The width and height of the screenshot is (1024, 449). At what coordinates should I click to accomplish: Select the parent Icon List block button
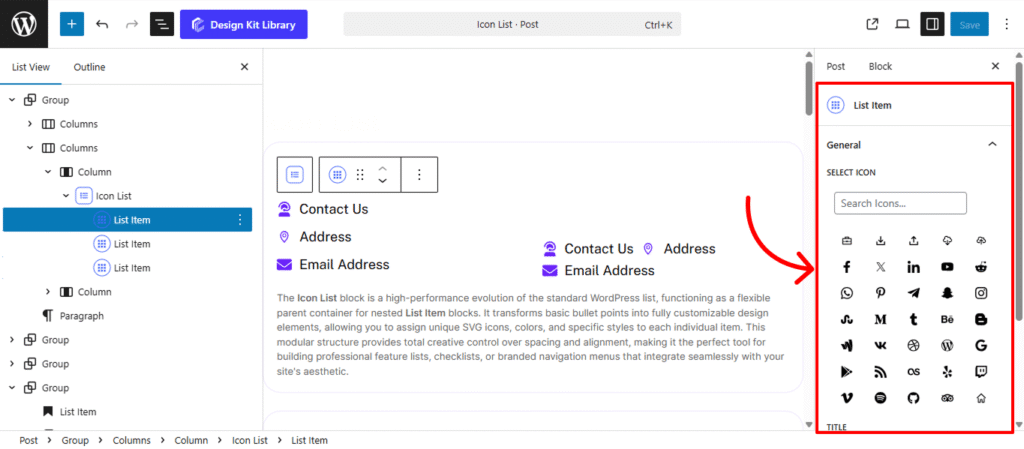tap(295, 174)
